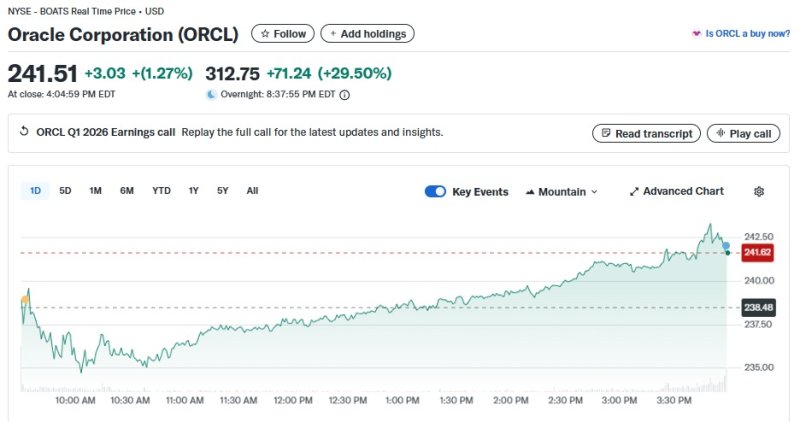Click the Oracle Corporation (ORCL) heading
800x422 pixels.
(x=123, y=35)
